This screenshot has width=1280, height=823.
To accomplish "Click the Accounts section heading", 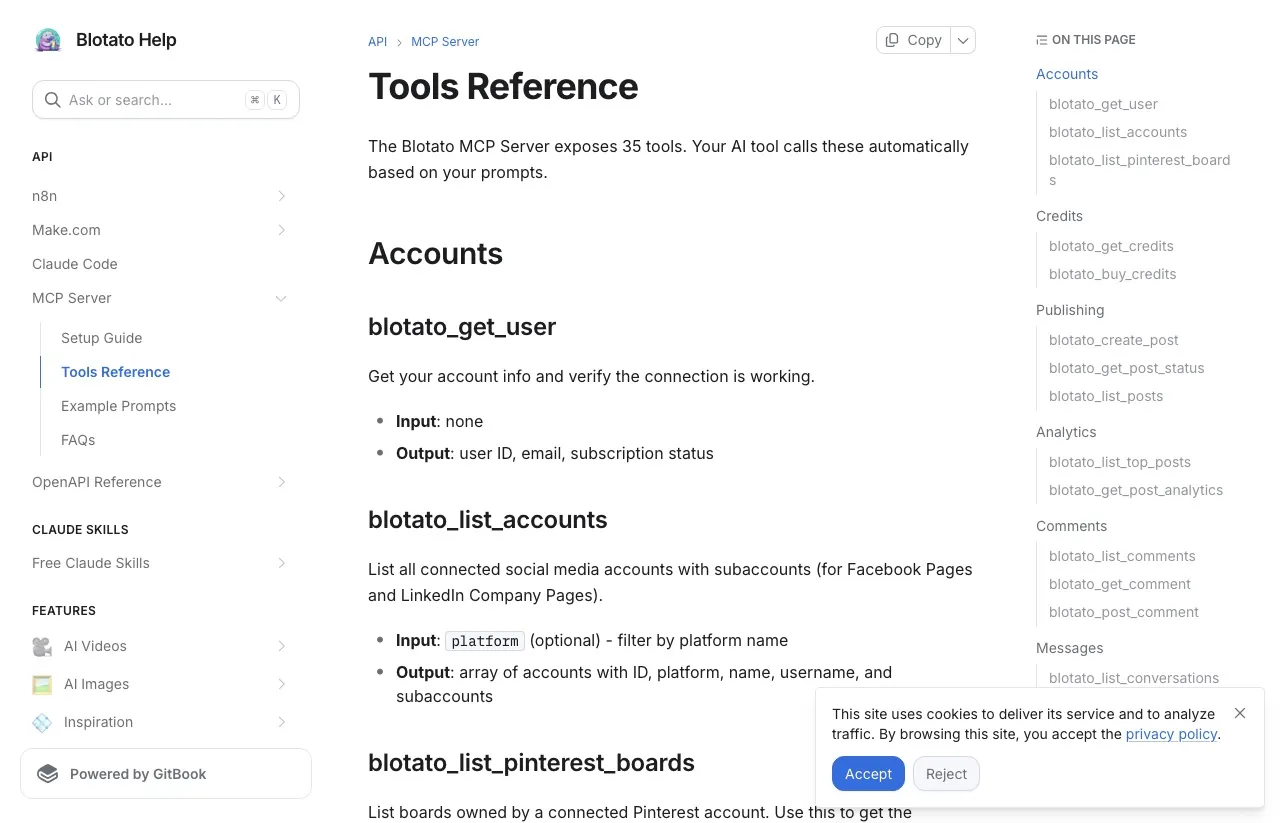I will click(435, 253).
